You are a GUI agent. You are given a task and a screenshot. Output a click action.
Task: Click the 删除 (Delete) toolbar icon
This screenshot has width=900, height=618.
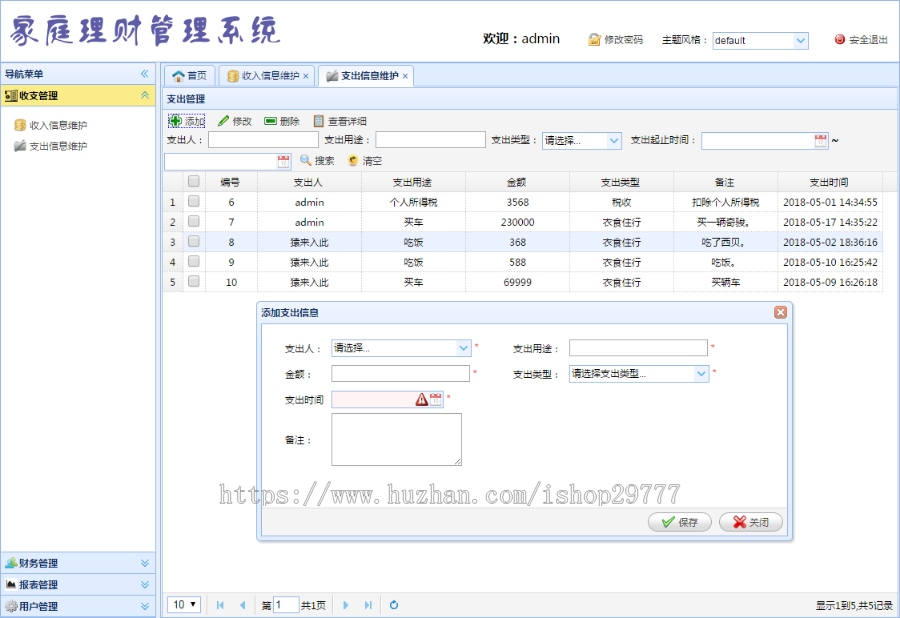(x=282, y=119)
